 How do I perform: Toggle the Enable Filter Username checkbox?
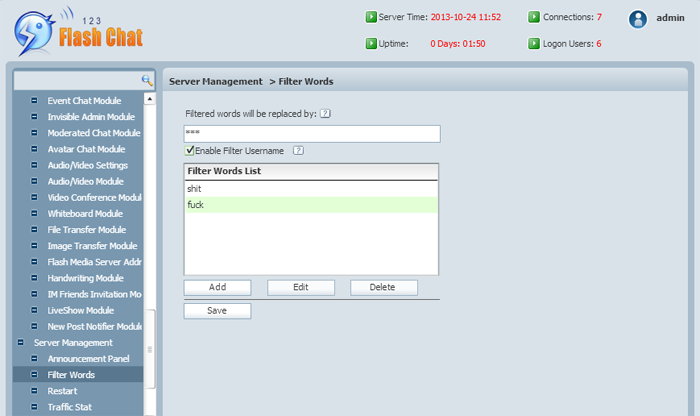190,150
